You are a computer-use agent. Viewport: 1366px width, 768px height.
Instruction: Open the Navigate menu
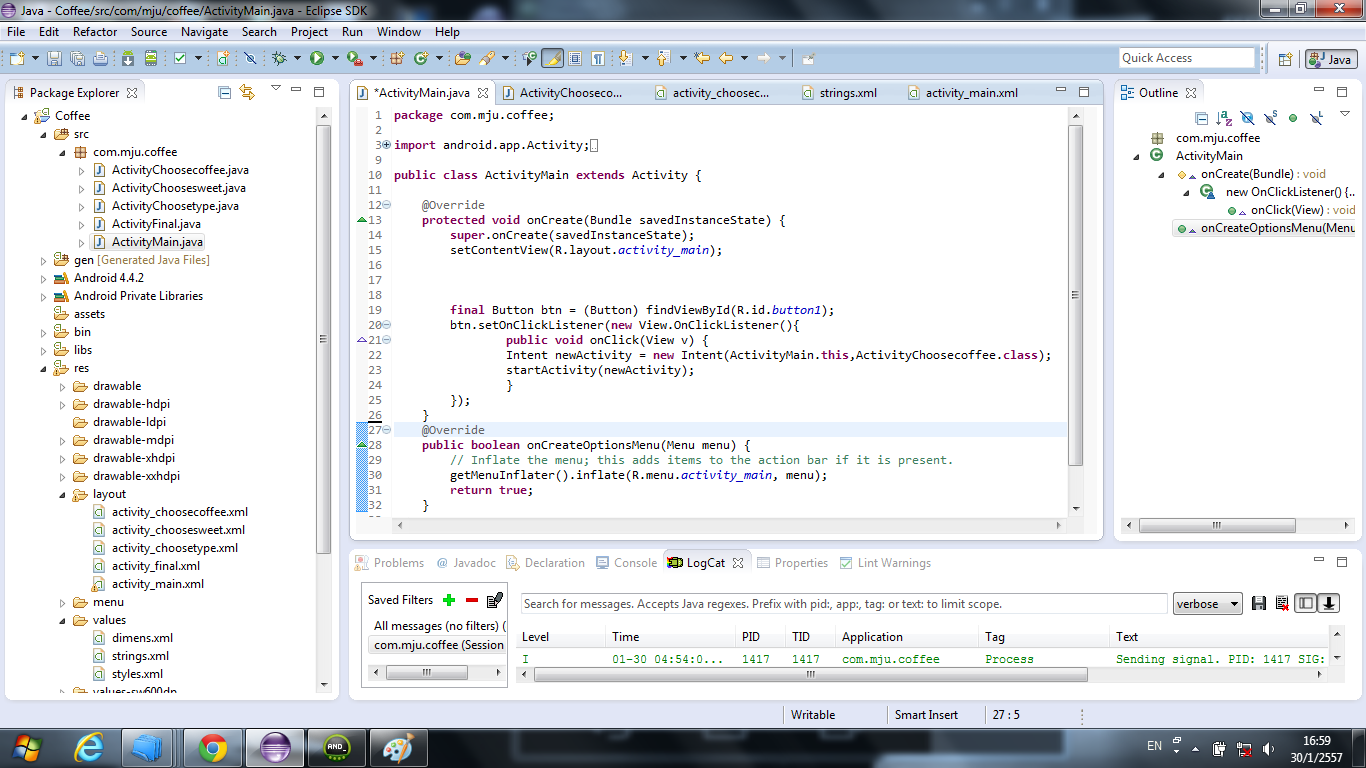[204, 32]
